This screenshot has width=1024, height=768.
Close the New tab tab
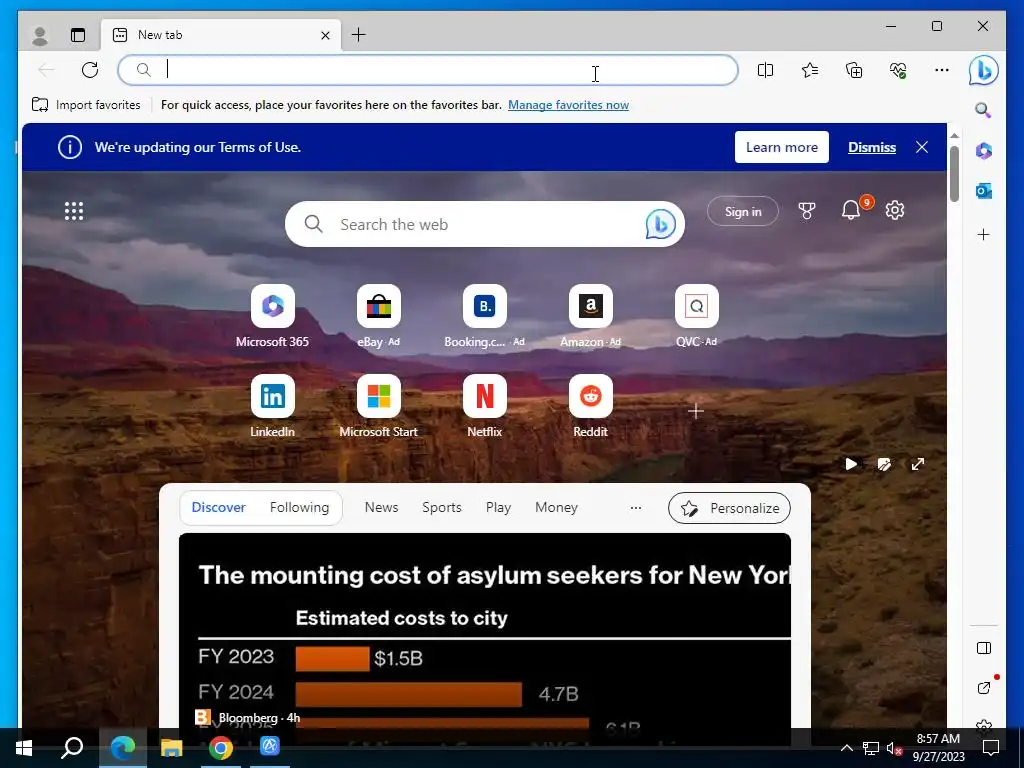click(x=325, y=35)
